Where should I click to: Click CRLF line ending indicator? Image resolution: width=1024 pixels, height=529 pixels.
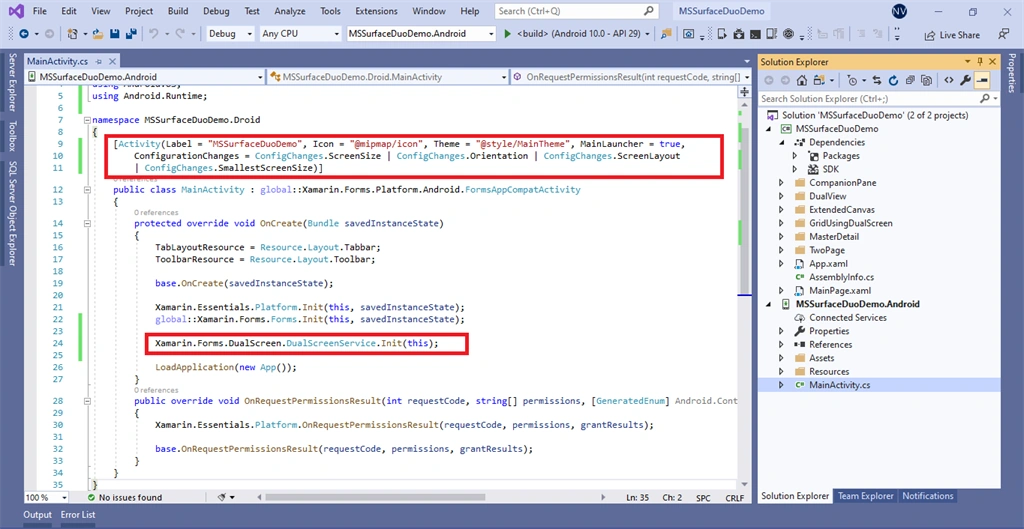point(734,498)
